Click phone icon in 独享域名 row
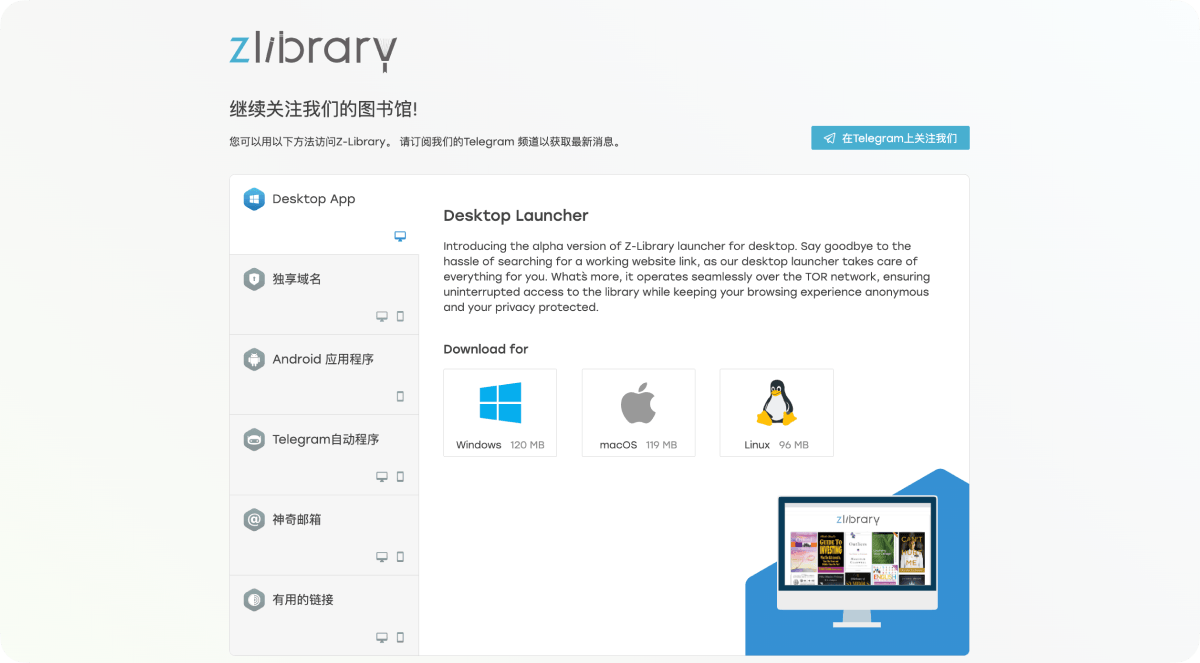 pyautogui.click(x=400, y=316)
